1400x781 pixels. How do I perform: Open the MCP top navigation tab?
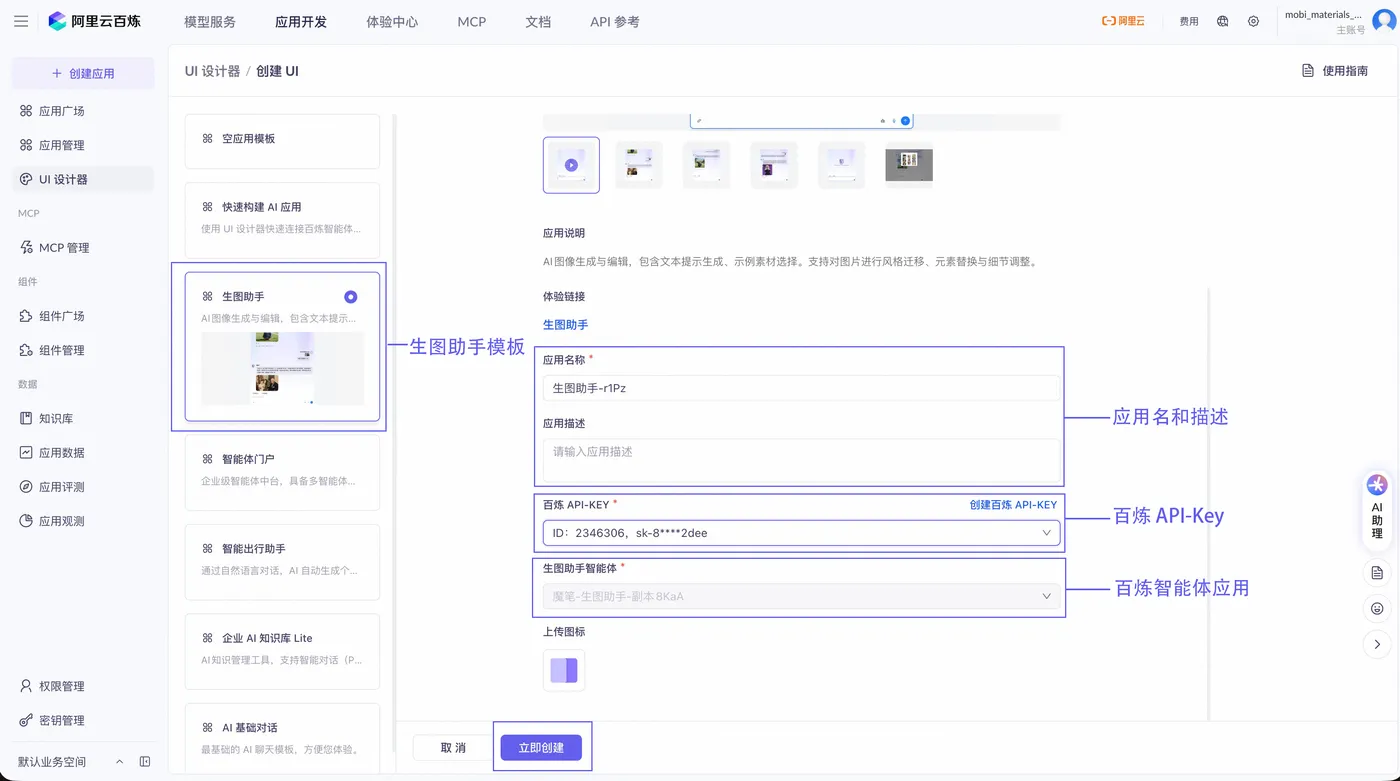coord(472,21)
